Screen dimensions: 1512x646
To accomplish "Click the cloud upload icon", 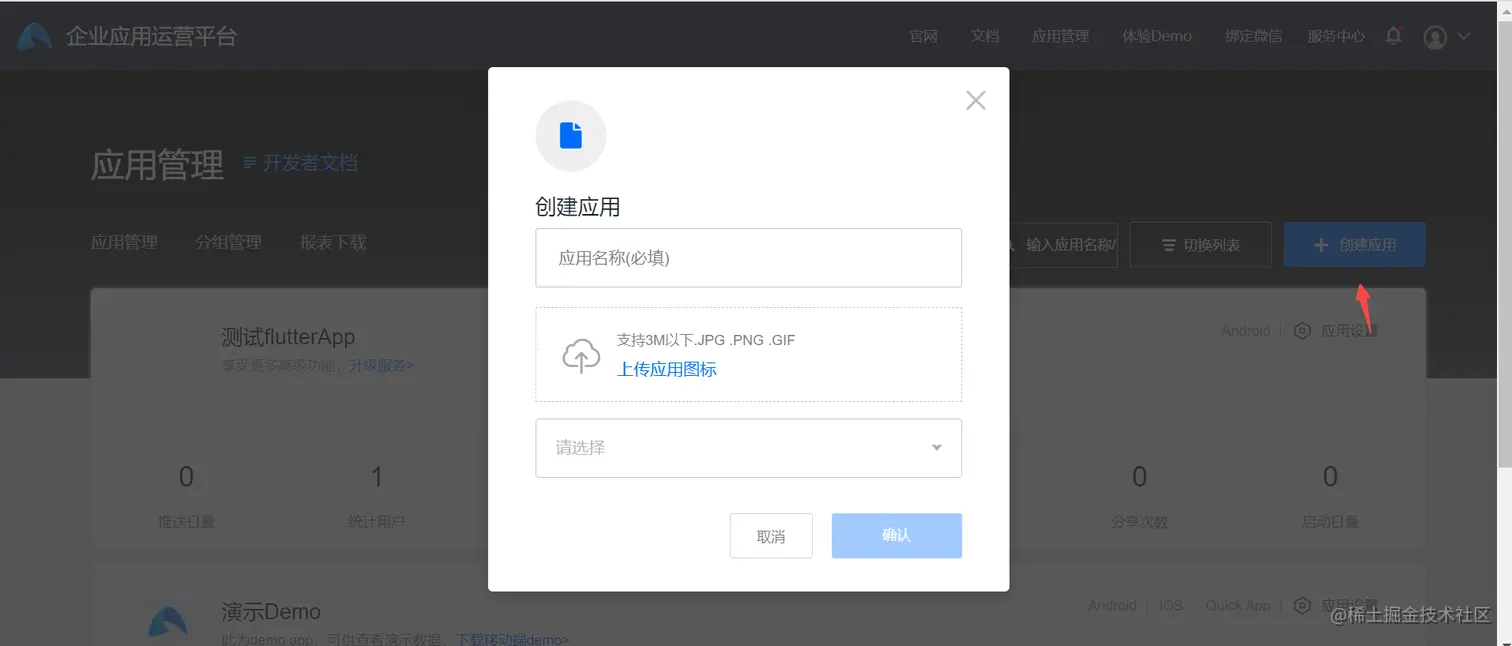I will click(581, 355).
